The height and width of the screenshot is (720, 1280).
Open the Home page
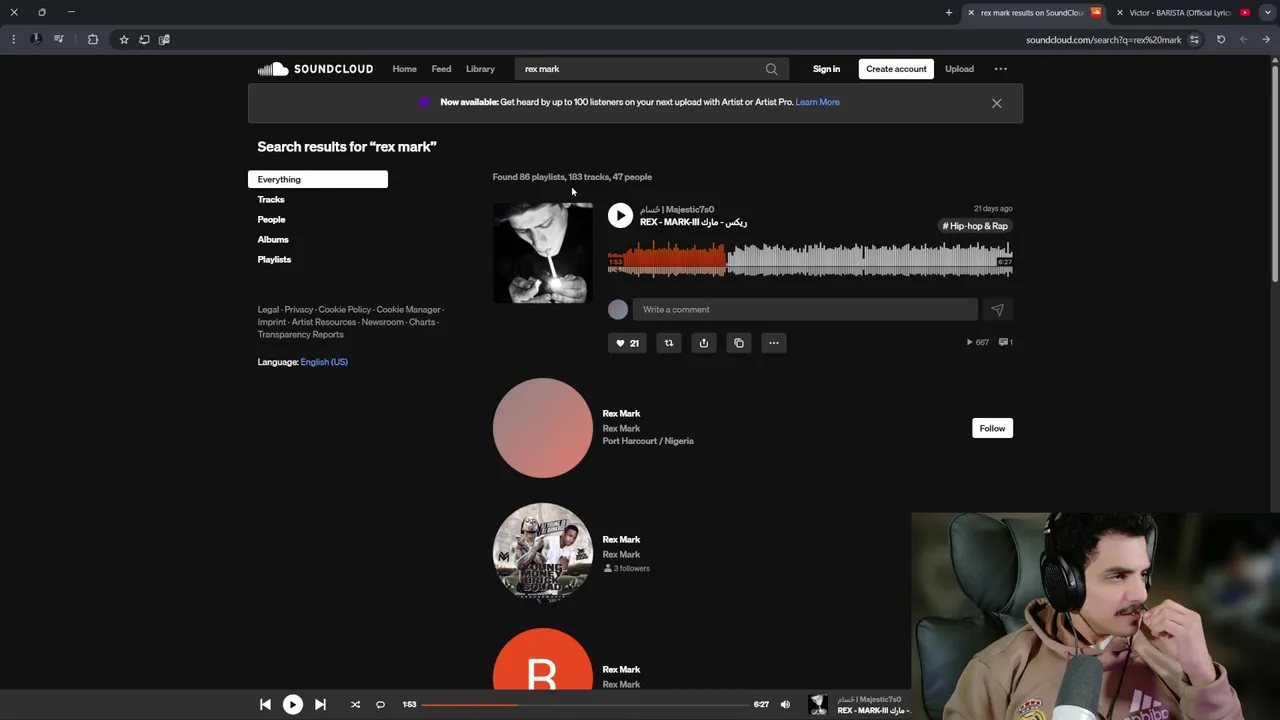click(404, 69)
